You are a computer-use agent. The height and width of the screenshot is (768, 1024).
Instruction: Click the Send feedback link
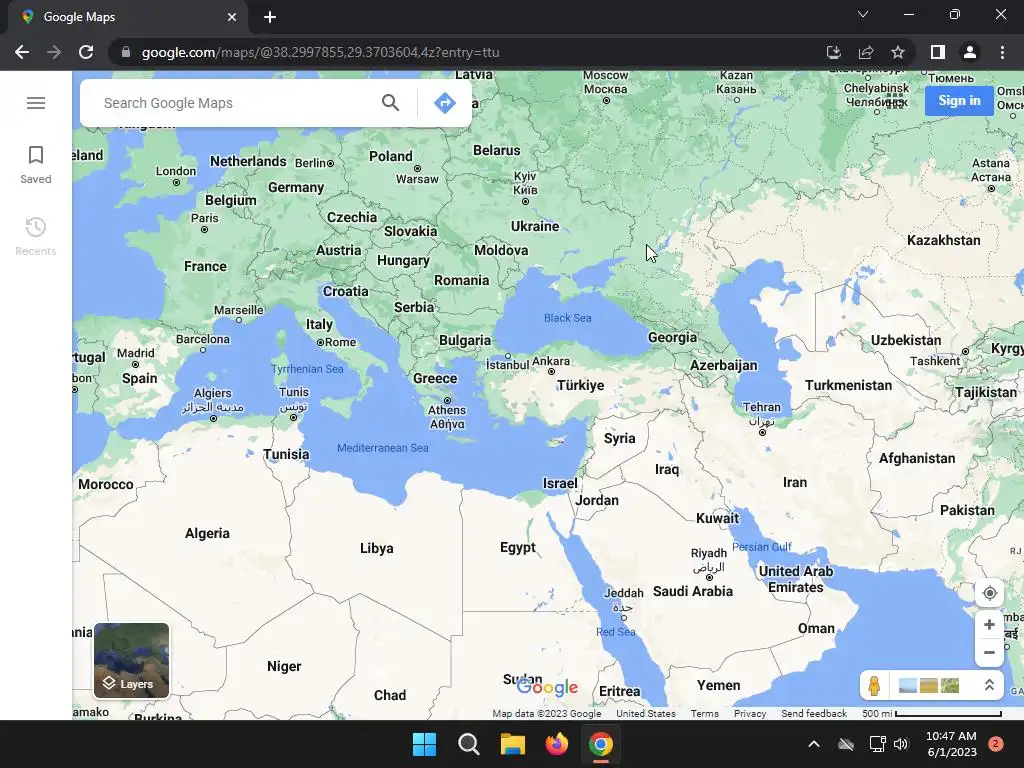click(814, 714)
